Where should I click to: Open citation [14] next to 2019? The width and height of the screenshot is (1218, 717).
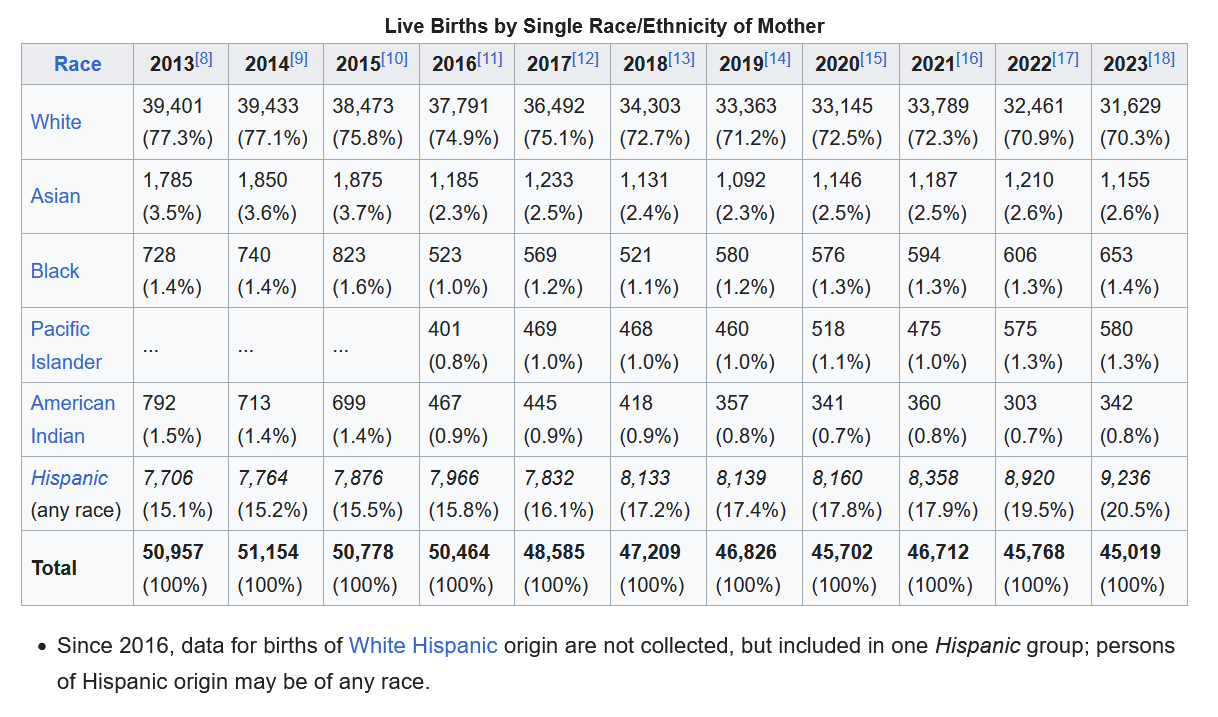(x=777, y=59)
